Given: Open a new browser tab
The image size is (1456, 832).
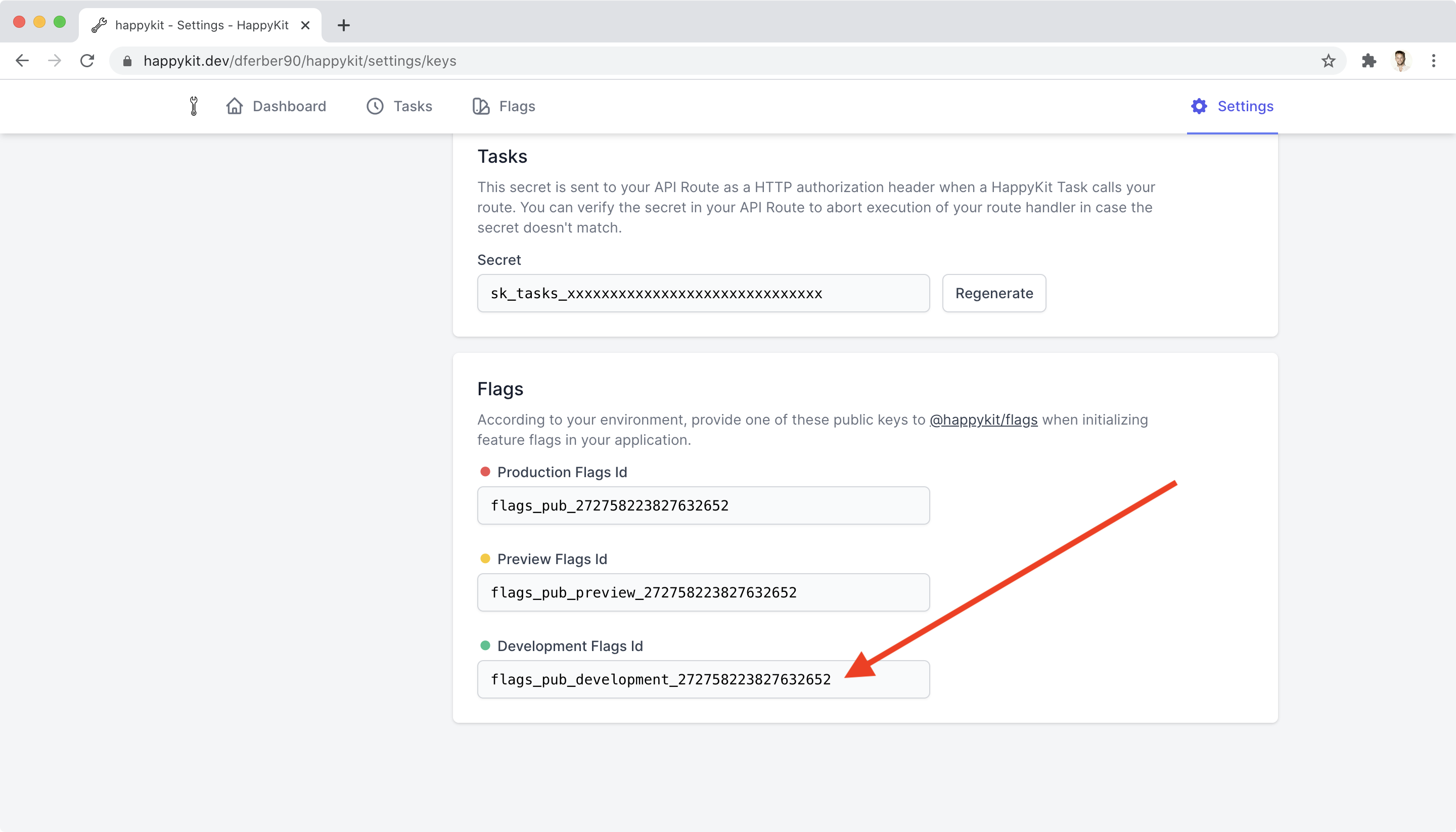Looking at the screenshot, I should pos(343,25).
